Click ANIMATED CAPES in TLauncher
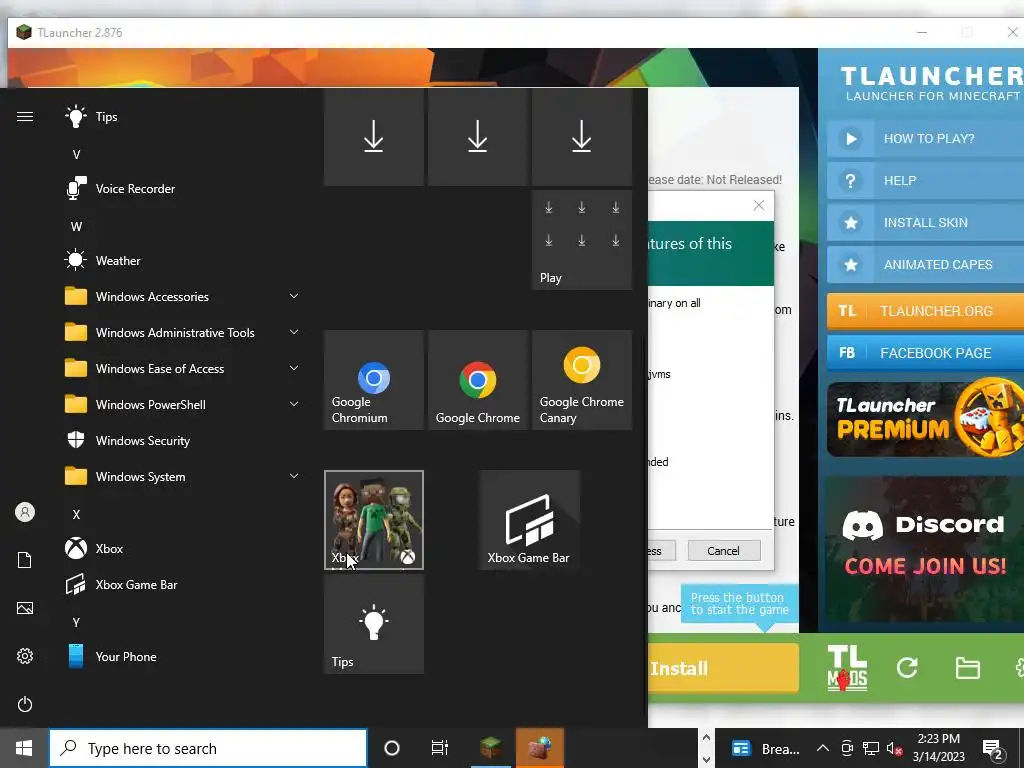Viewport: 1024px width, 768px height. coord(925,264)
